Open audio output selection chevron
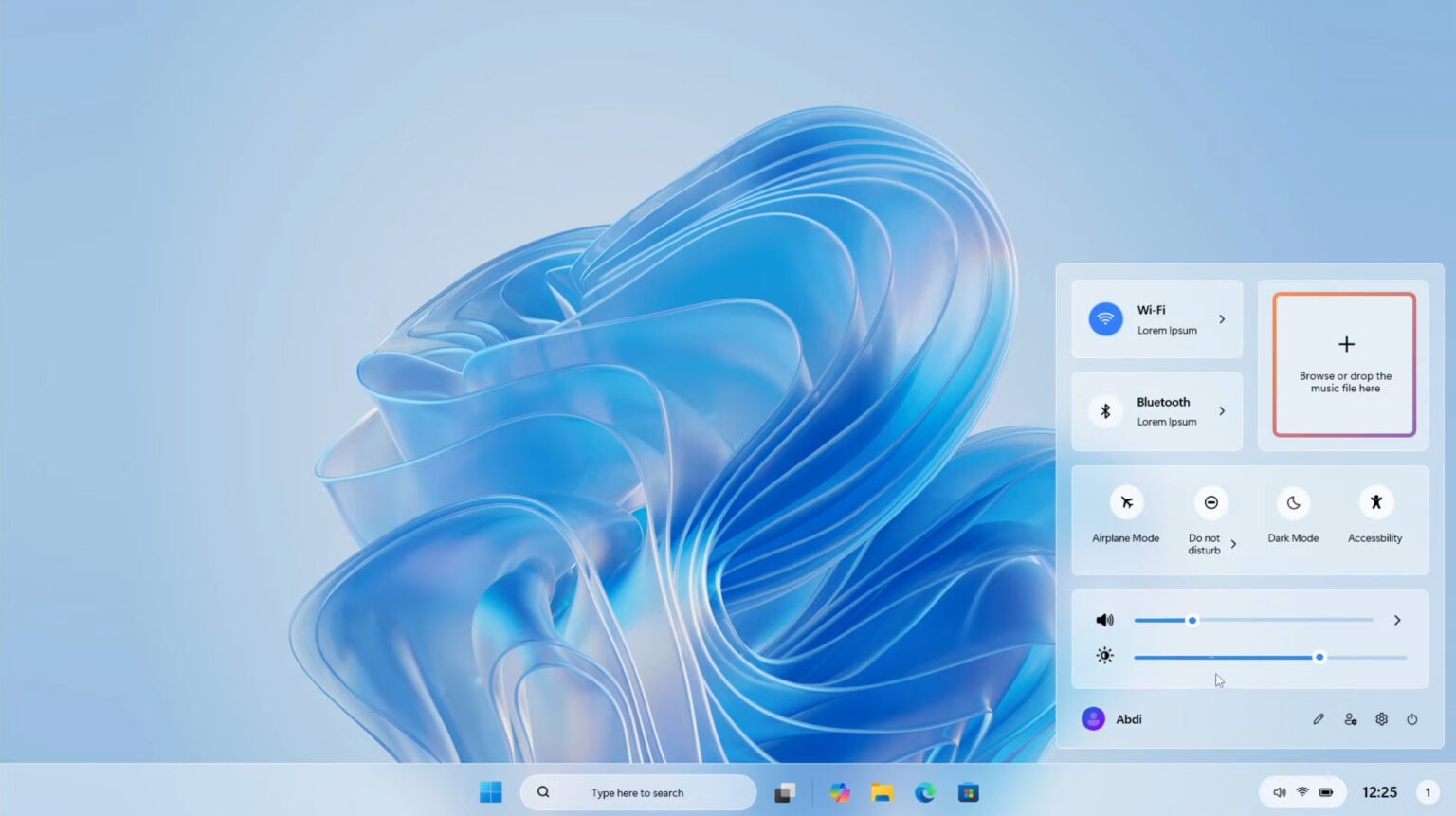Screen dimensions: 1456x816 (1396, 620)
